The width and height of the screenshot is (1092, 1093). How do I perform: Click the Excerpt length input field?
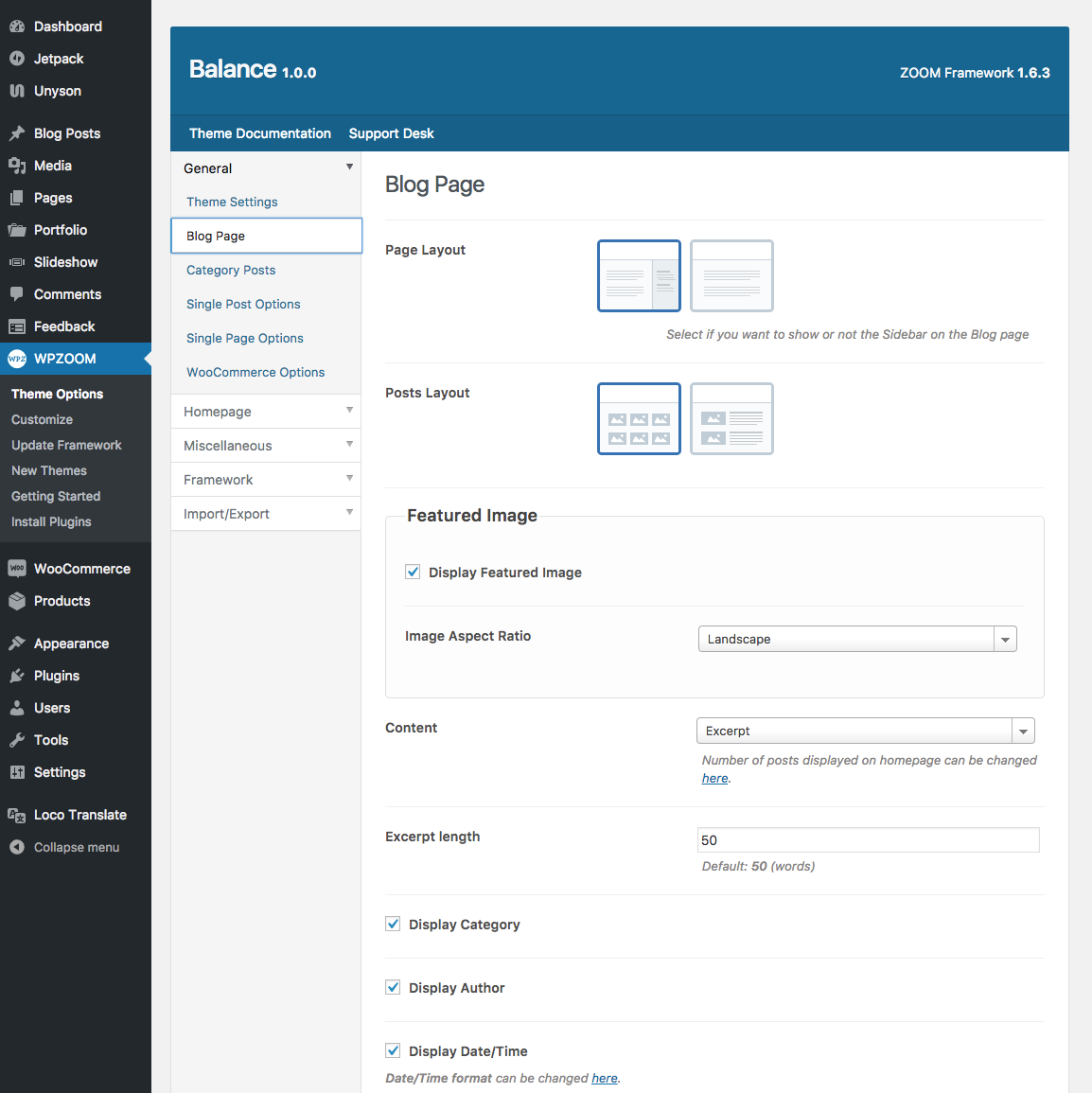(869, 840)
